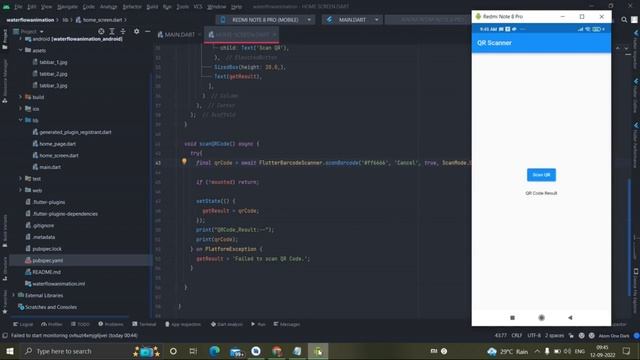Click waterflowanimation in the breadcrumb

pyautogui.click(x=30, y=20)
